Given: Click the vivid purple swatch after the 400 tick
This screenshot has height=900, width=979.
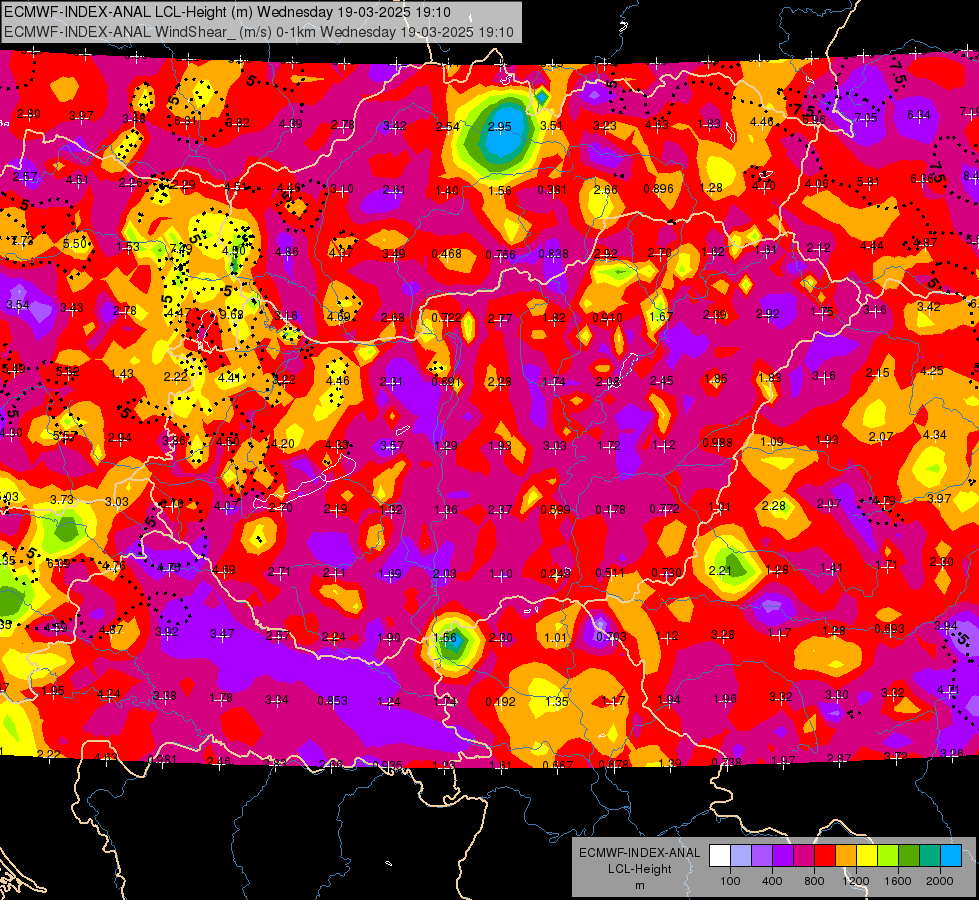Looking at the screenshot, I should point(783,856).
